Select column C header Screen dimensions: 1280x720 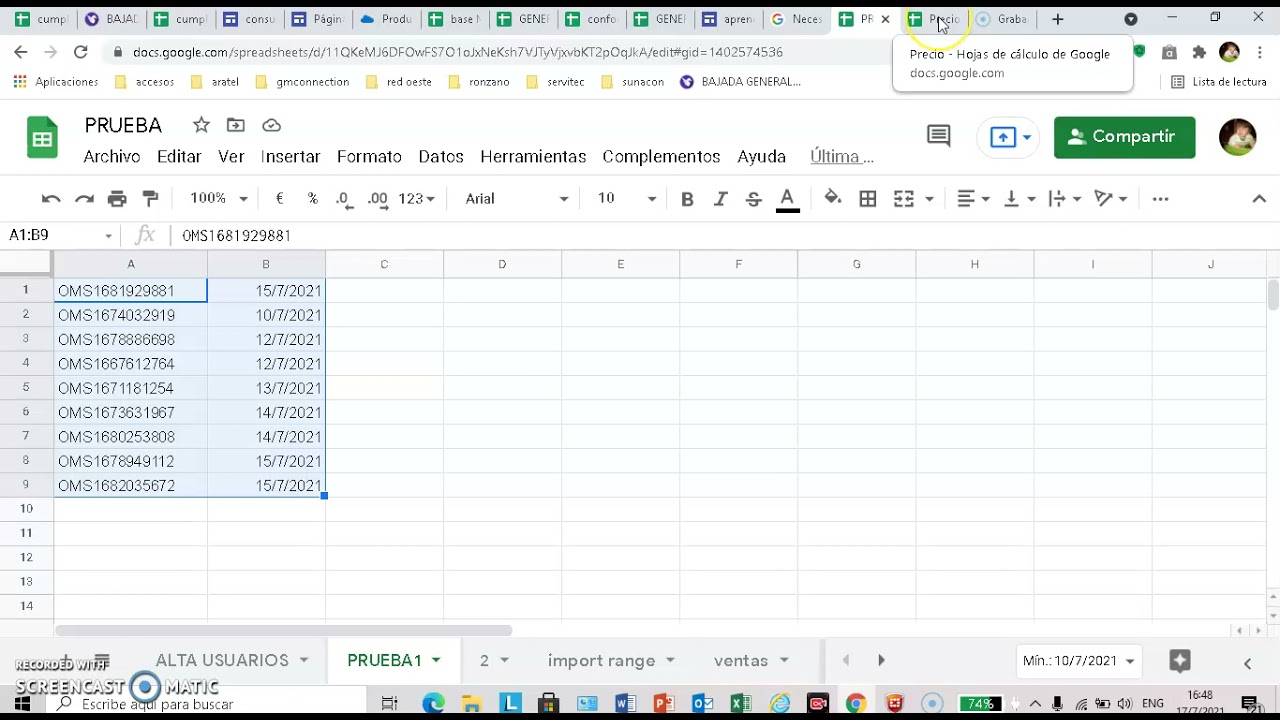[384, 264]
